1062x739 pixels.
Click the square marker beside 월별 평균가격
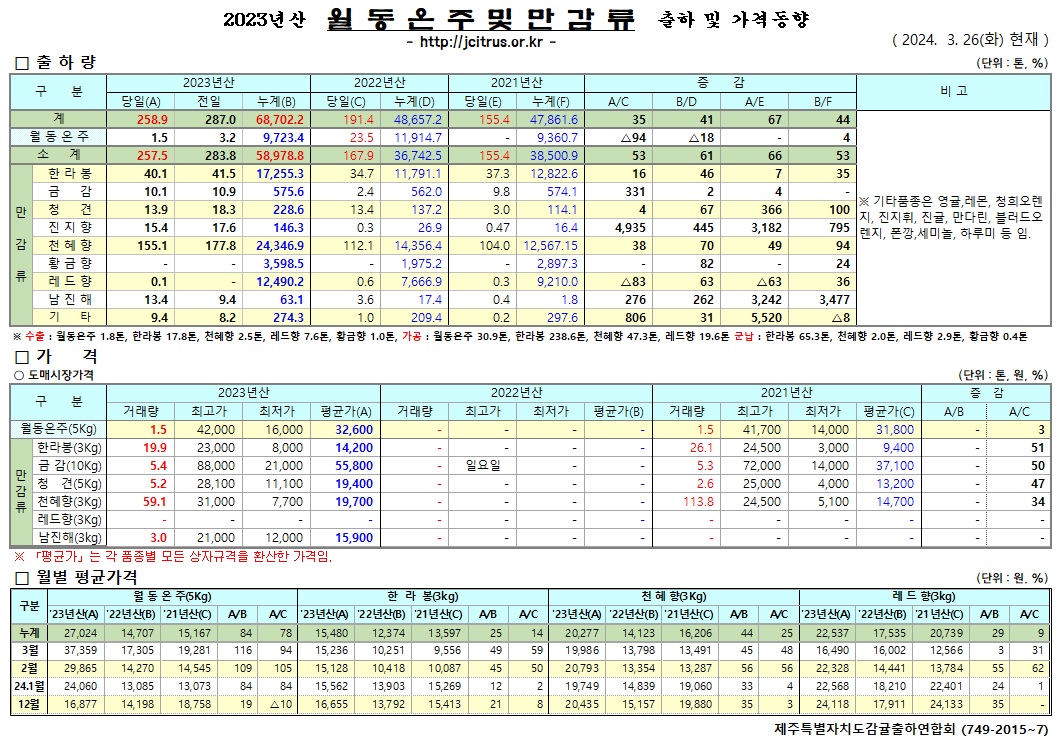tap(20, 578)
